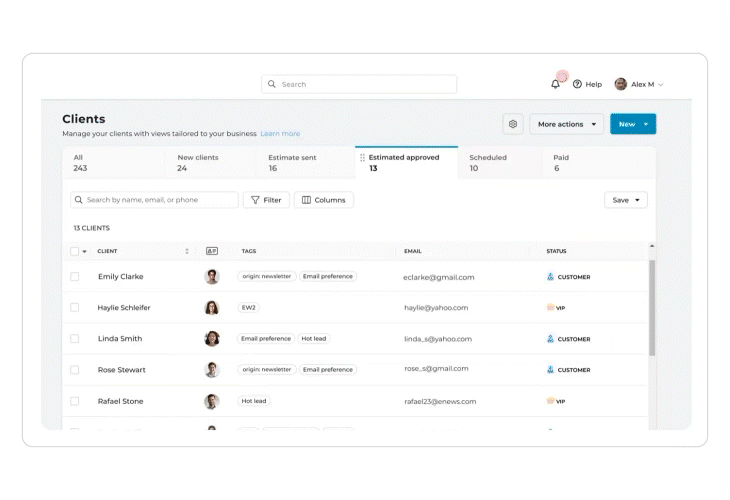Check Haylie Schleifer's row checkbox
The image size is (730, 500).
[x=74, y=307]
